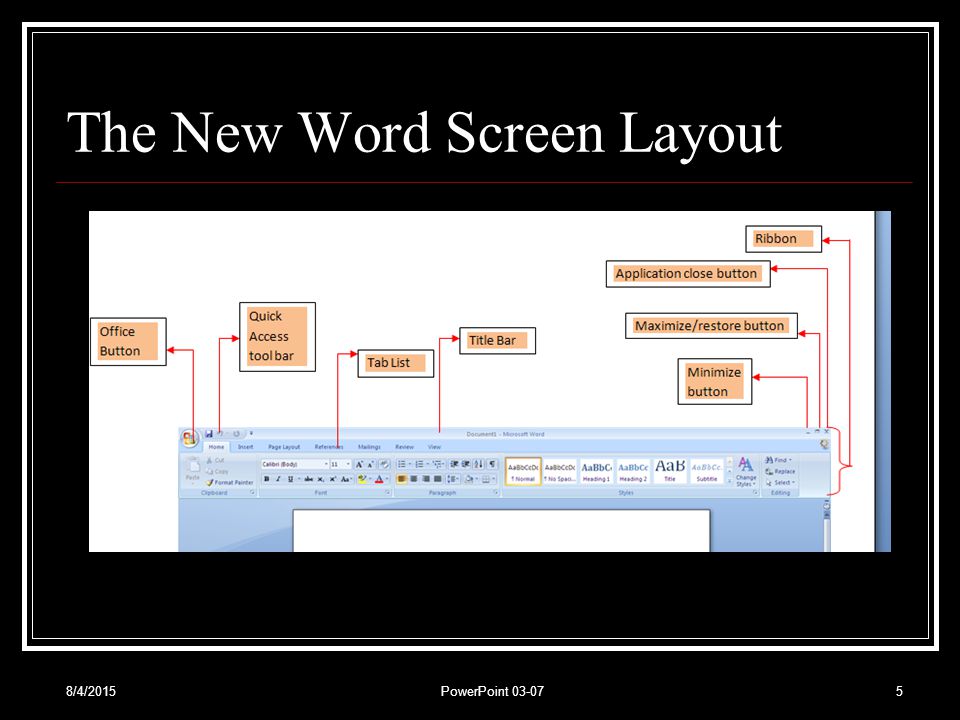
Task: Apply the Heading 2 style
Action: pyautogui.click(x=633, y=471)
